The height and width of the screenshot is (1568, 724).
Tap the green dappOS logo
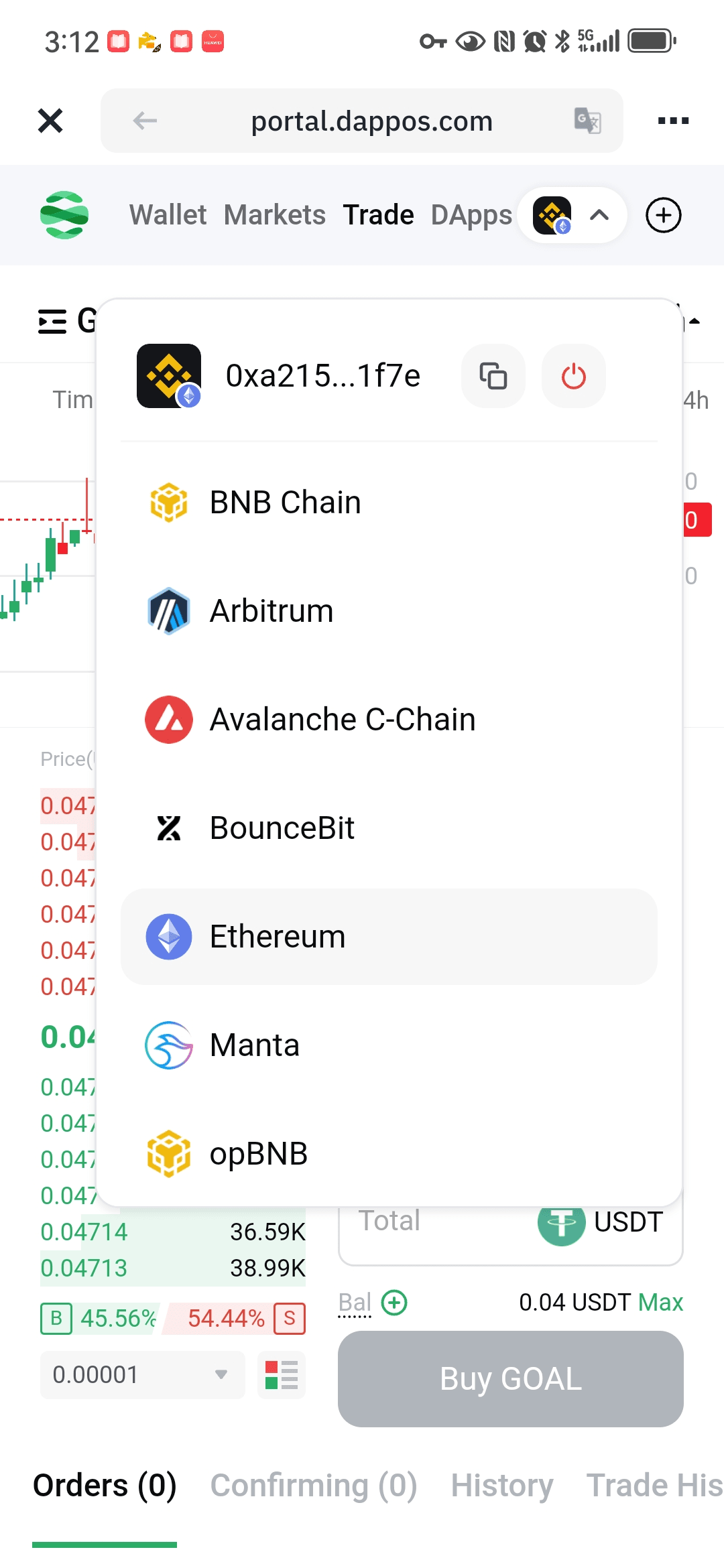[64, 215]
